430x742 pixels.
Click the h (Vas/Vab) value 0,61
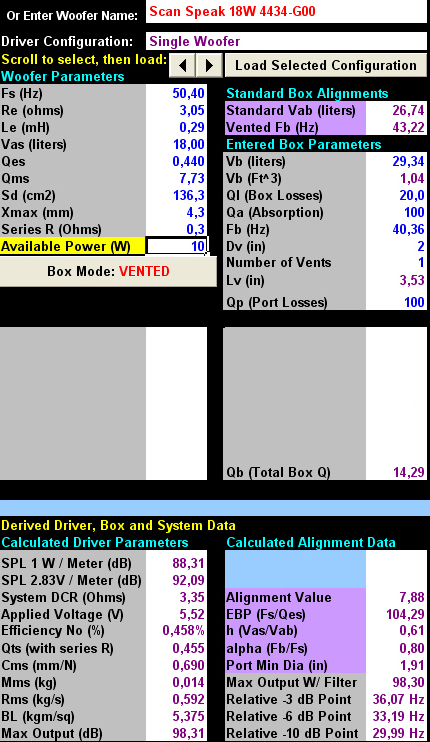coord(412,630)
